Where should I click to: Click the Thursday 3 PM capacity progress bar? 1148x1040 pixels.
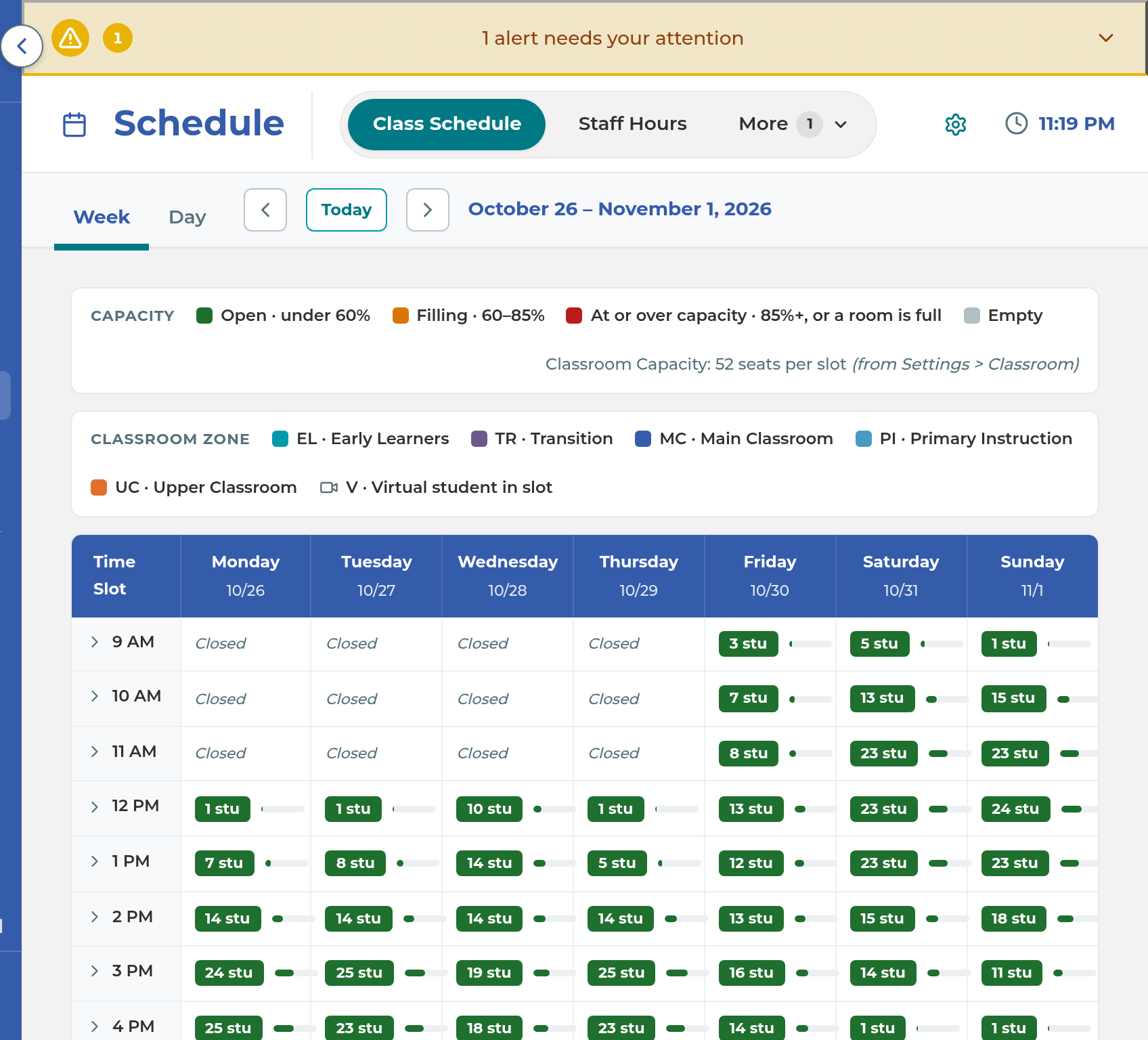687,973
